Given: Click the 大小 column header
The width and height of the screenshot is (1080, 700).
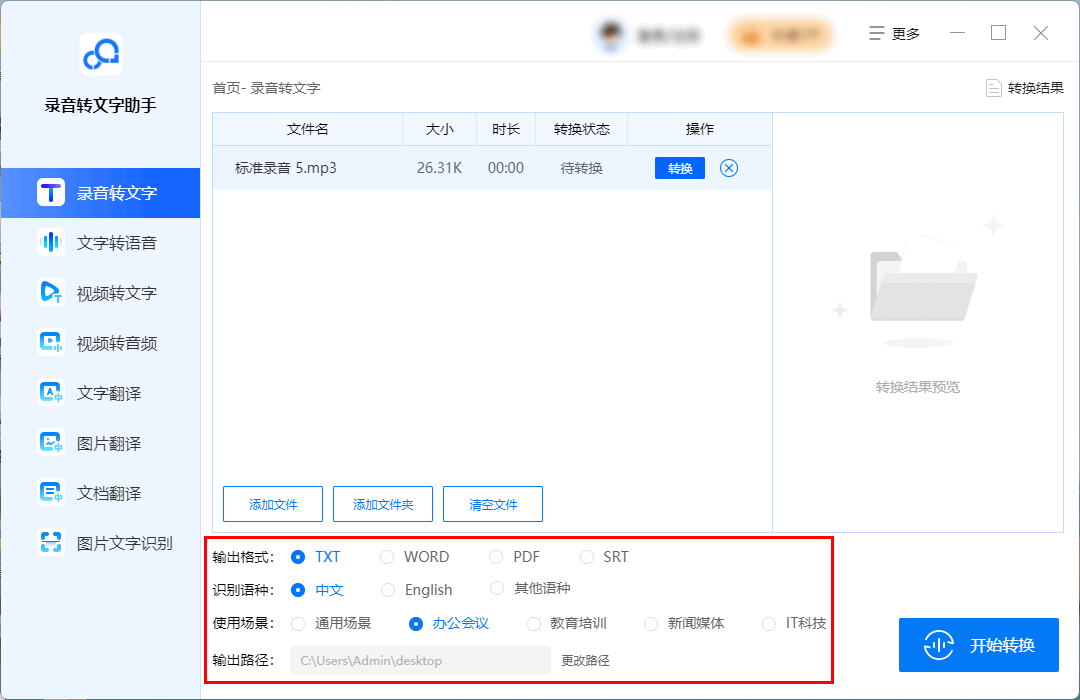Looking at the screenshot, I should [x=439, y=129].
